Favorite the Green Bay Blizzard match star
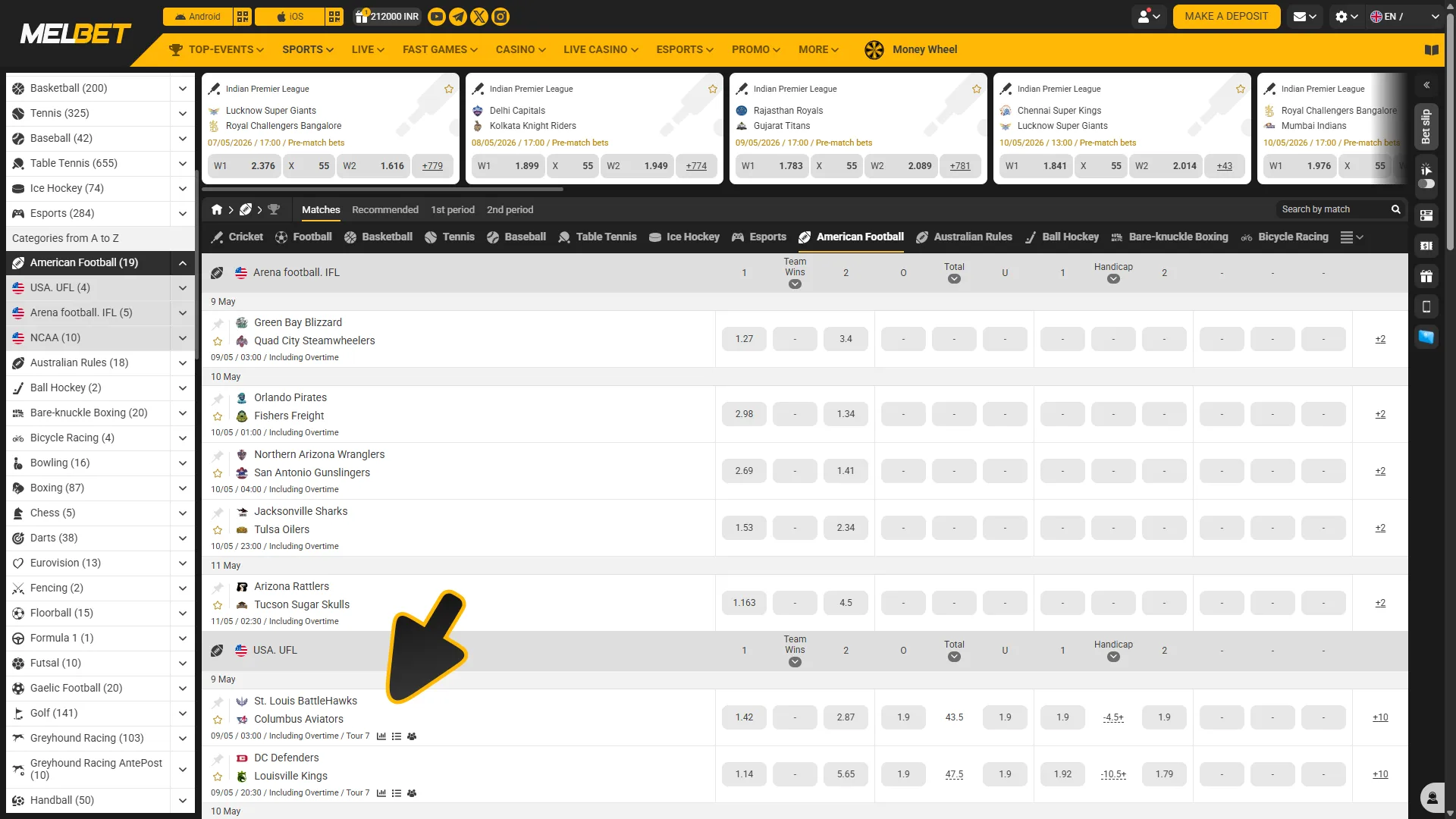Viewport: 1456px width, 819px height. tap(218, 341)
